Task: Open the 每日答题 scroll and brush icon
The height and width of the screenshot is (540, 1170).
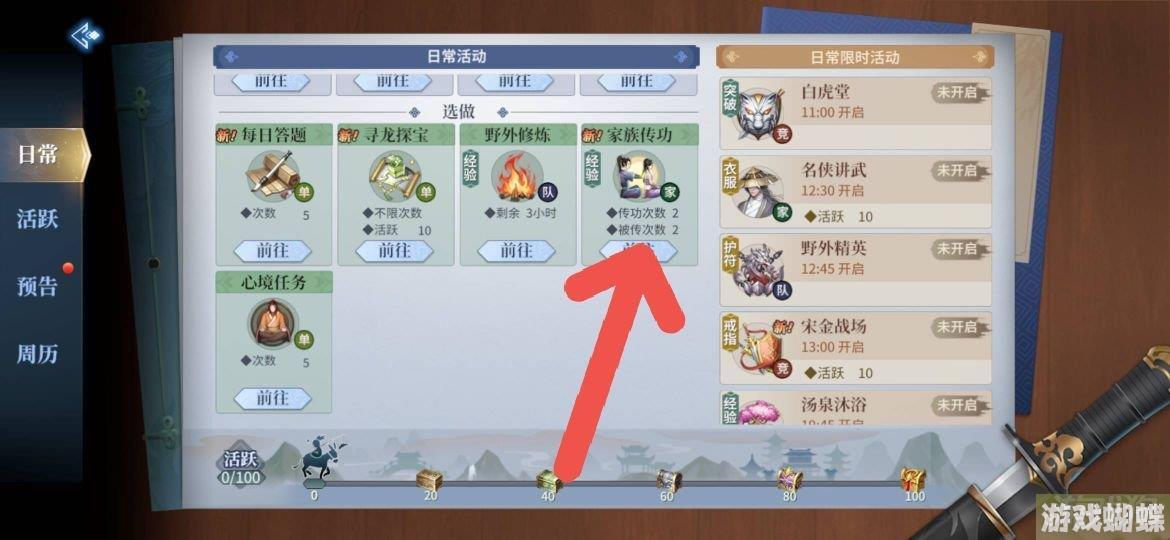Action: pos(272,176)
